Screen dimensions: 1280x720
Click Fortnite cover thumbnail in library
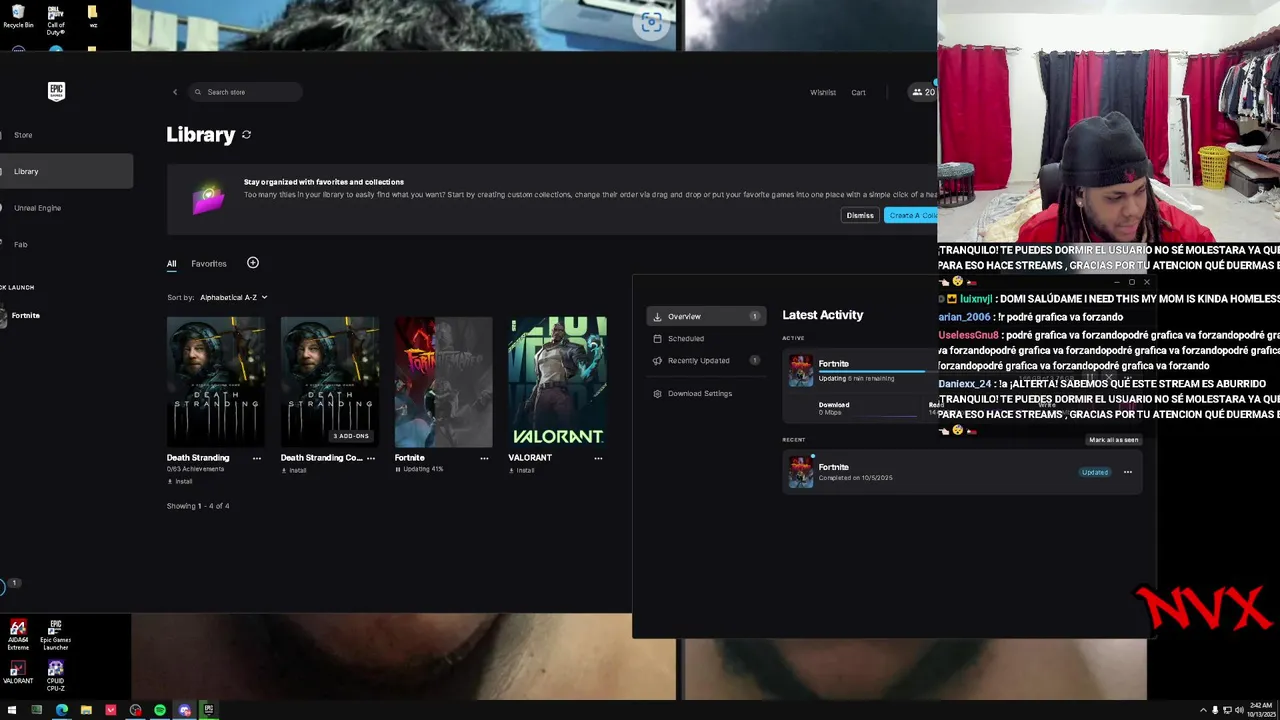[x=443, y=382]
